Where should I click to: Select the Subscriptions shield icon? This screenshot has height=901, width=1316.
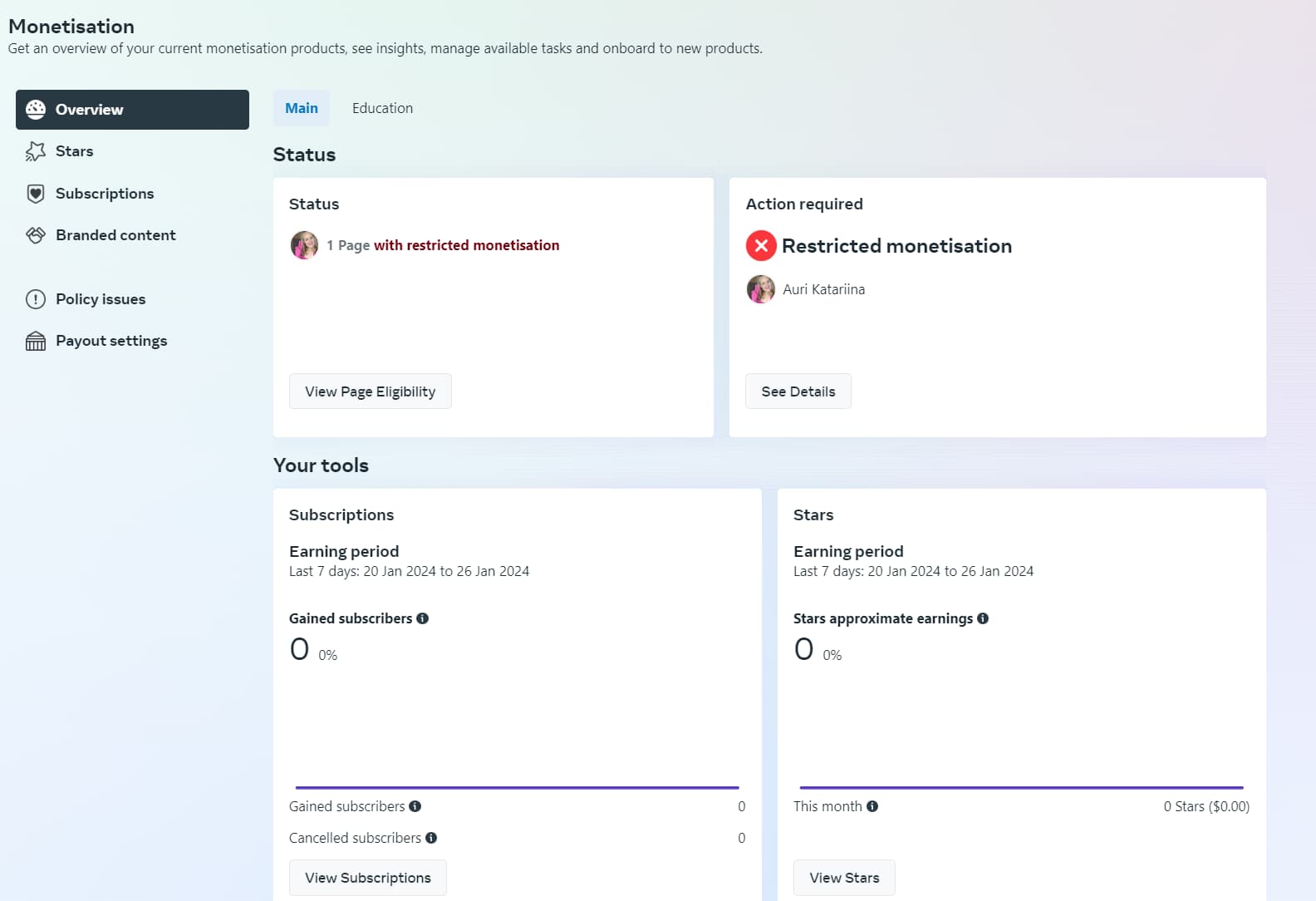point(35,194)
